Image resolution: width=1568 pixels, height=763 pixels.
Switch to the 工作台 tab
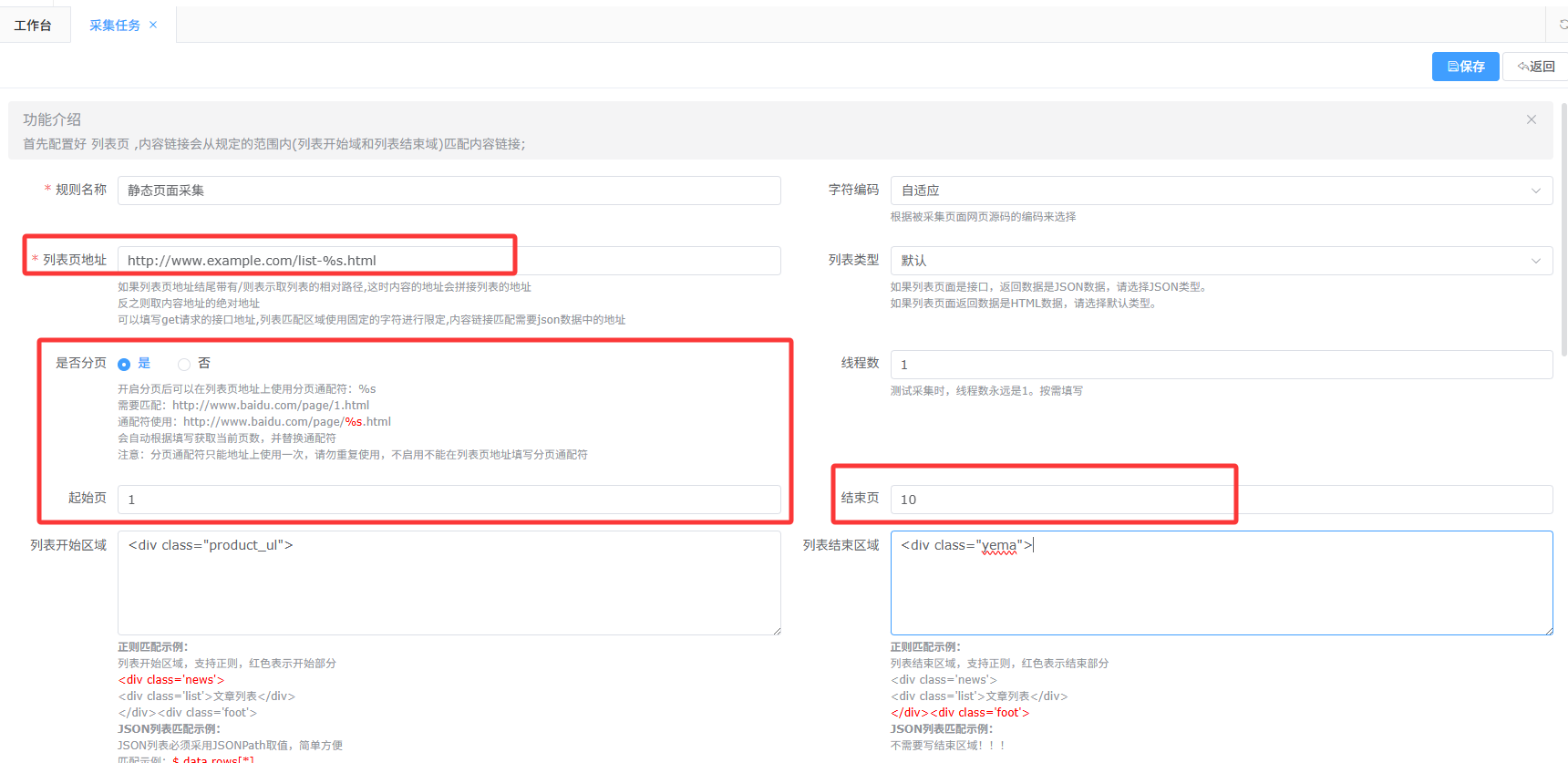pyautogui.click(x=33, y=26)
